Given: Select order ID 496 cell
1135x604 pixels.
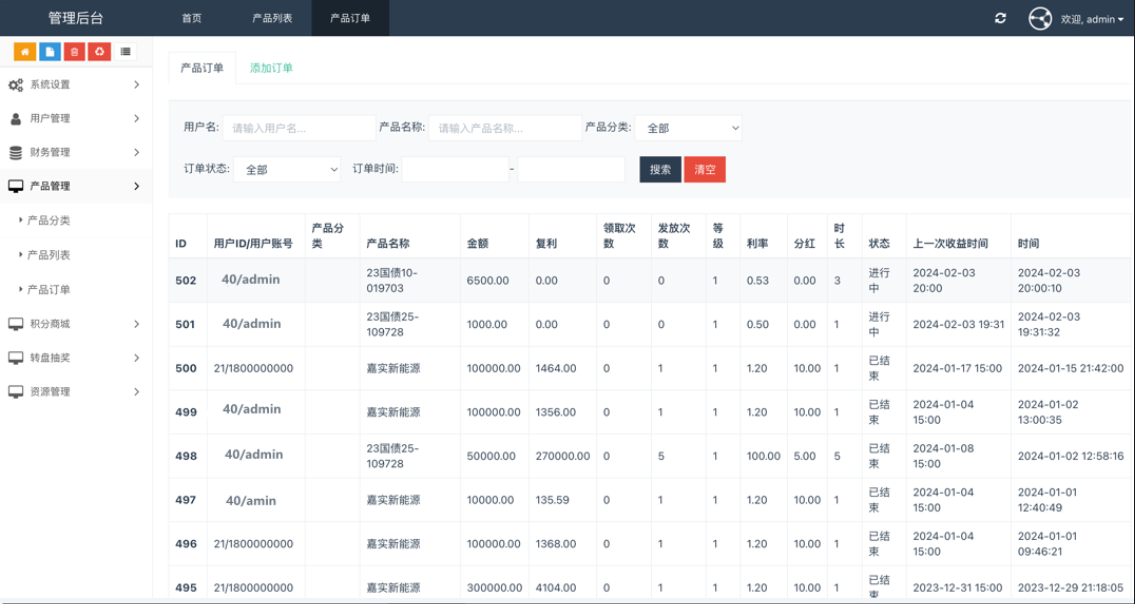Looking at the screenshot, I should (x=186, y=544).
